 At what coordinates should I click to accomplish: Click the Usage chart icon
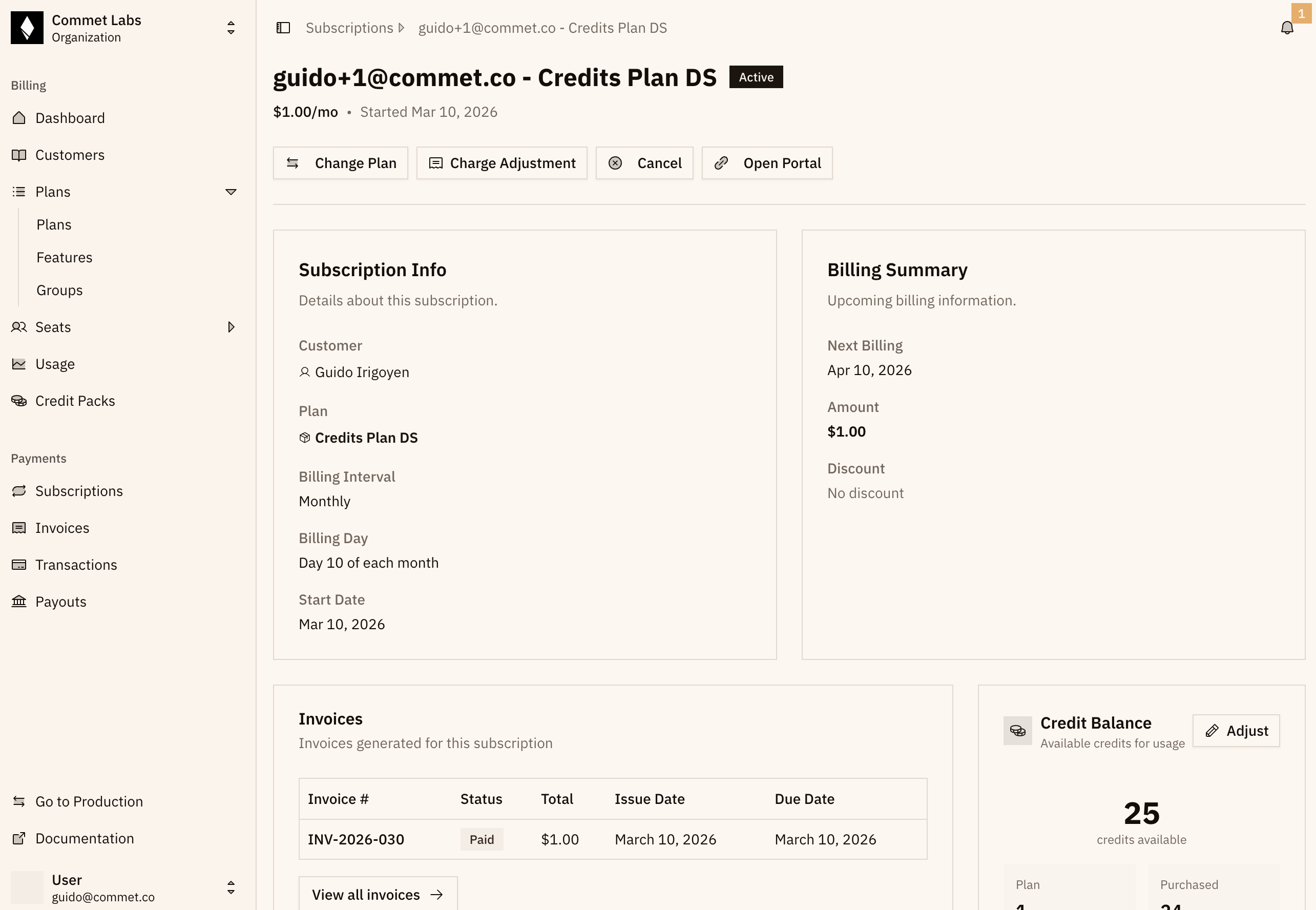click(19, 364)
